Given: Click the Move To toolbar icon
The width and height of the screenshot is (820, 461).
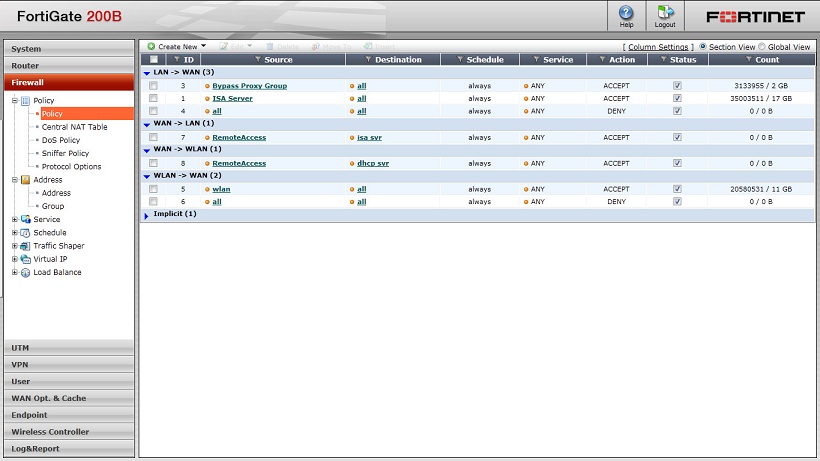Looking at the screenshot, I should coord(315,47).
